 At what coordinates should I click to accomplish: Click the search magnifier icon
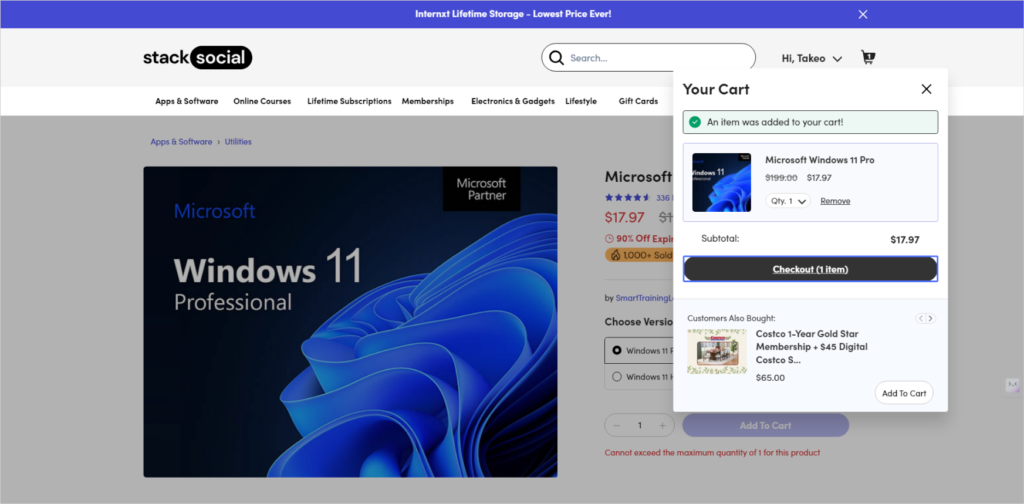pos(556,58)
